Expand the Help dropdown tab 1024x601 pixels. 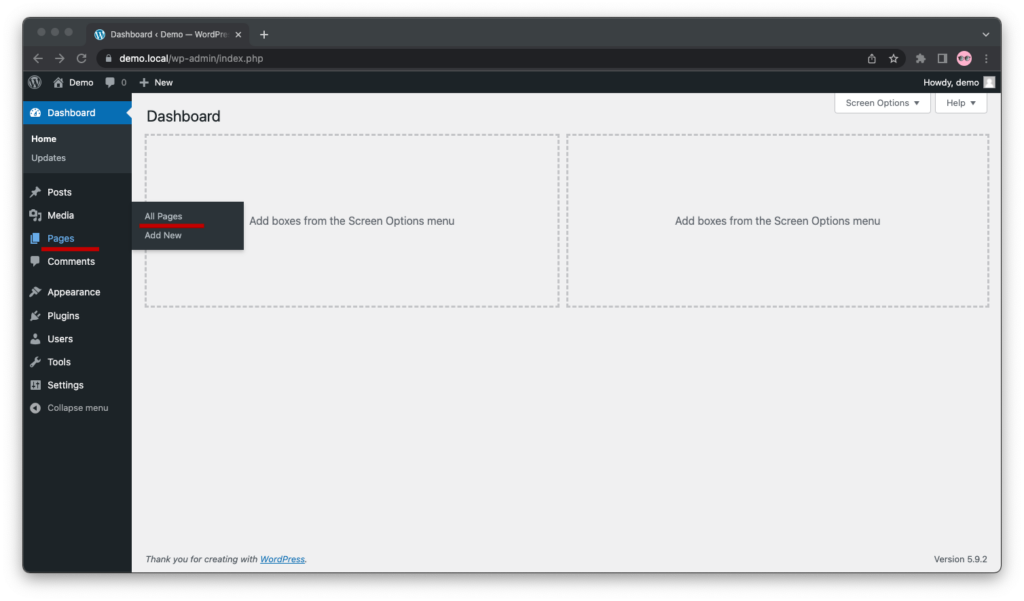click(961, 103)
